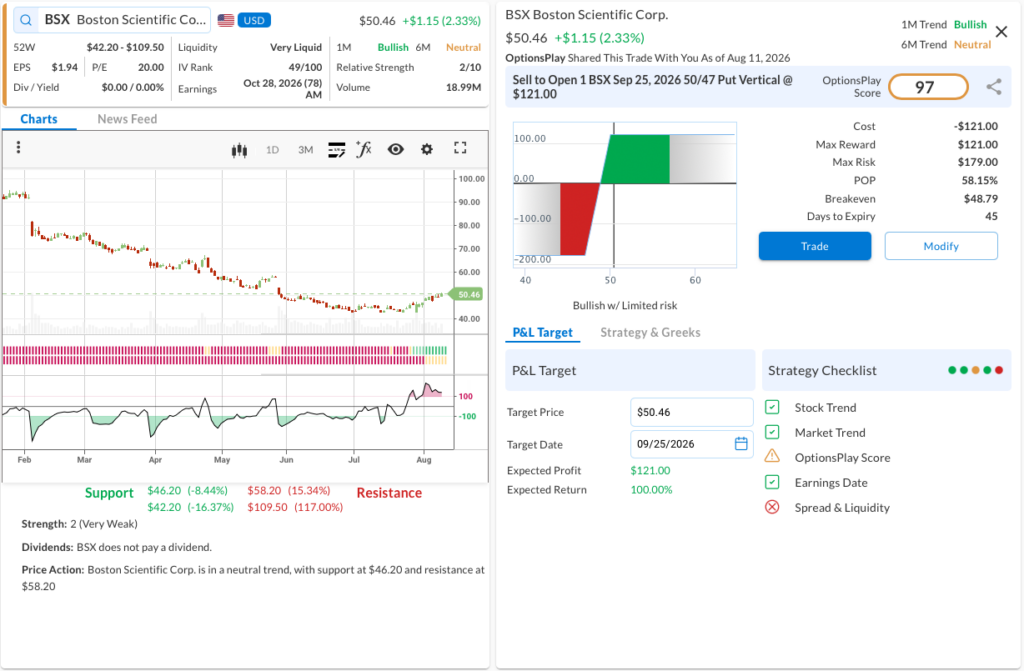Toggle chart visibility eye icon
This screenshot has height=671, width=1024.
[x=395, y=150]
